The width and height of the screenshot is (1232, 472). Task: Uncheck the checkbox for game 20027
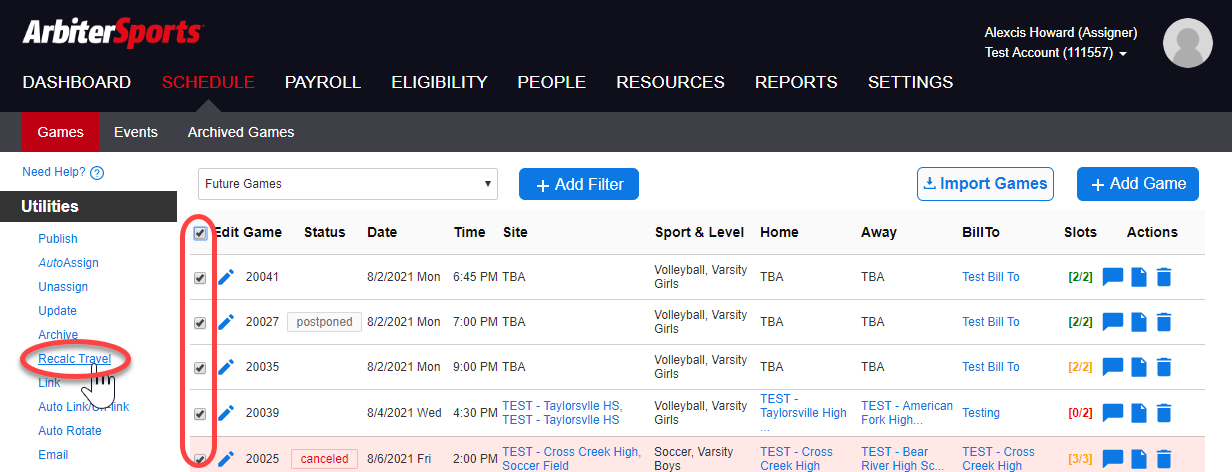click(x=200, y=323)
